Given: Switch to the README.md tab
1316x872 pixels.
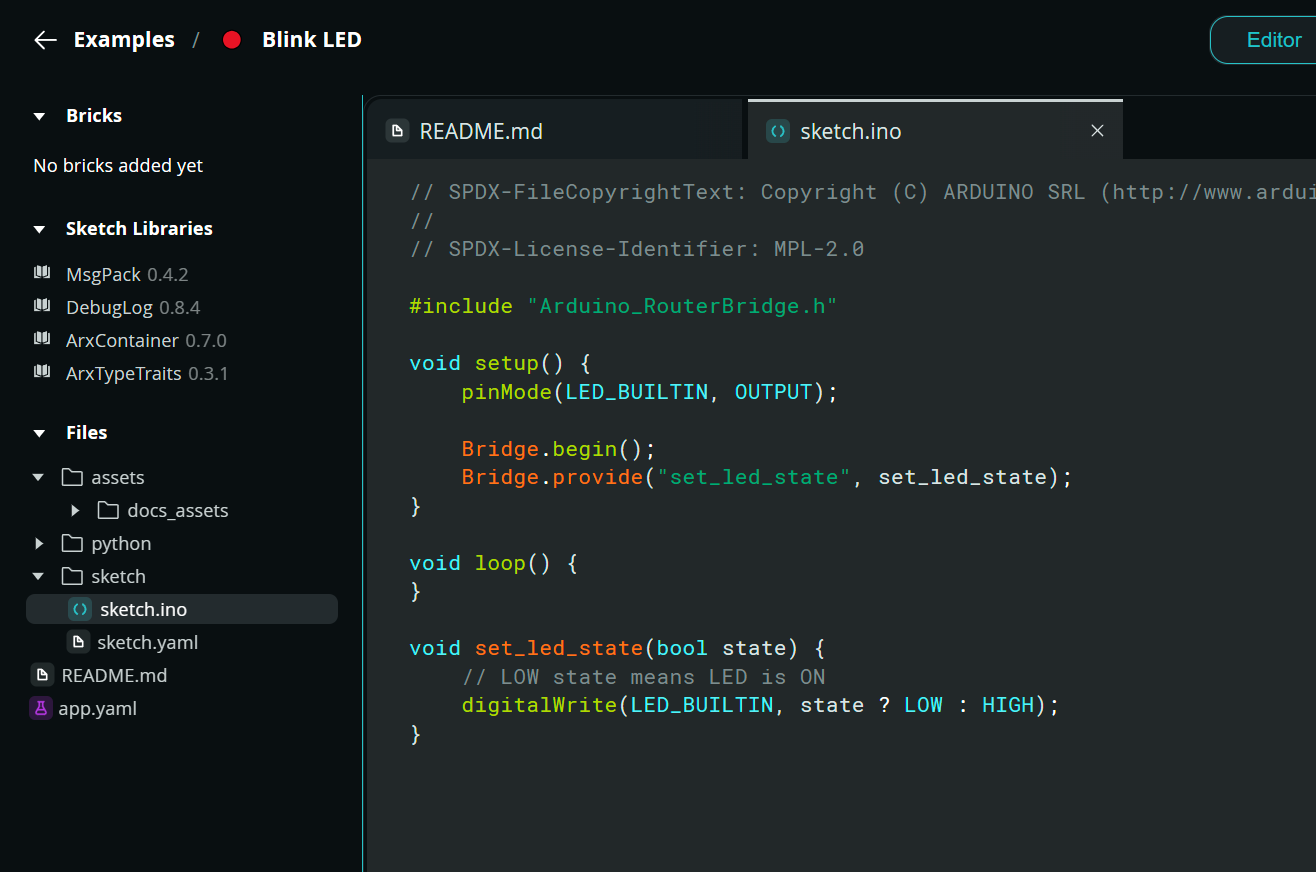Looking at the screenshot, I should pos(556,130).
